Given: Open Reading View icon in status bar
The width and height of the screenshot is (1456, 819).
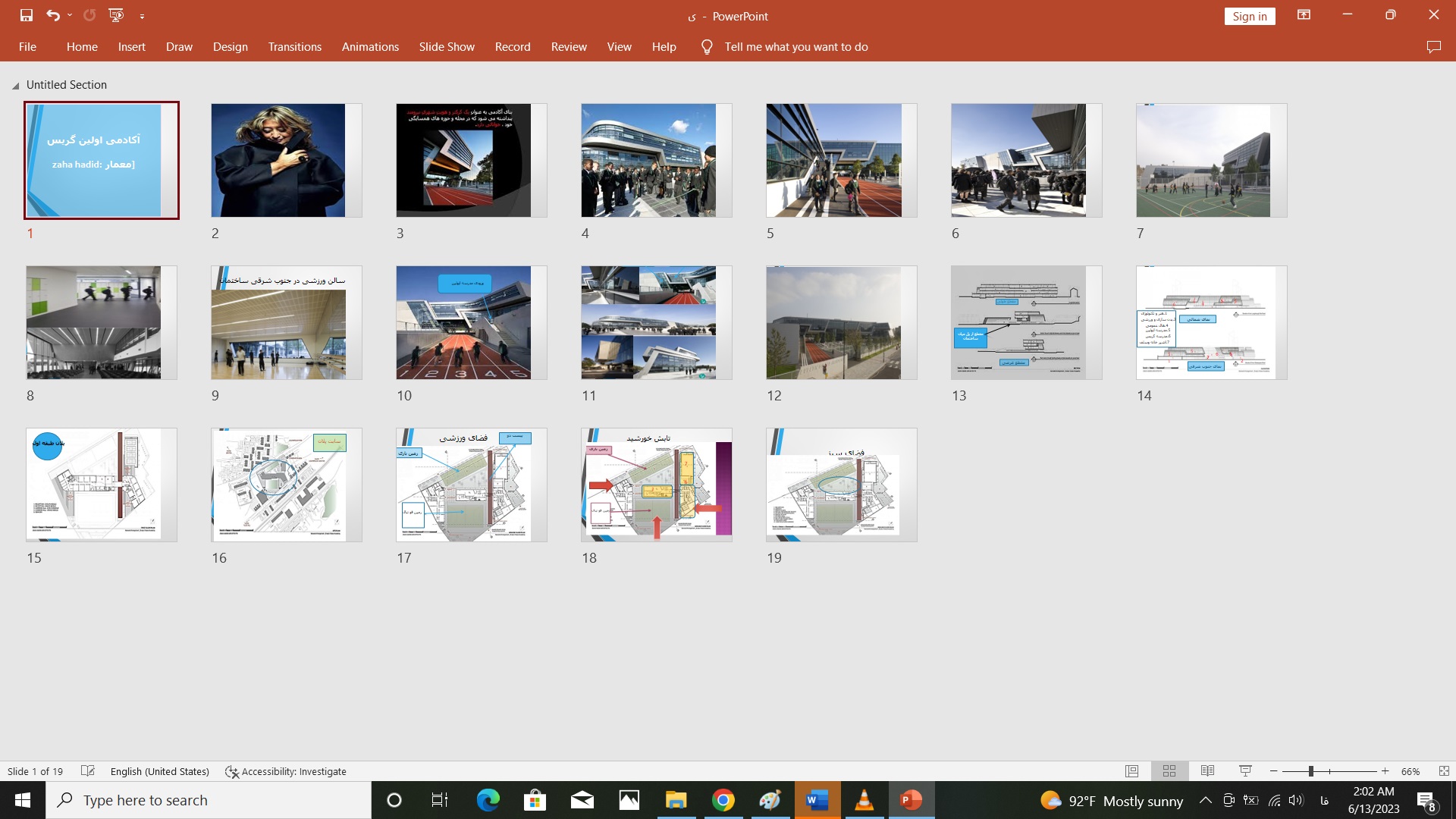Looking at the screenshot, I should (x=1207, y=771).
